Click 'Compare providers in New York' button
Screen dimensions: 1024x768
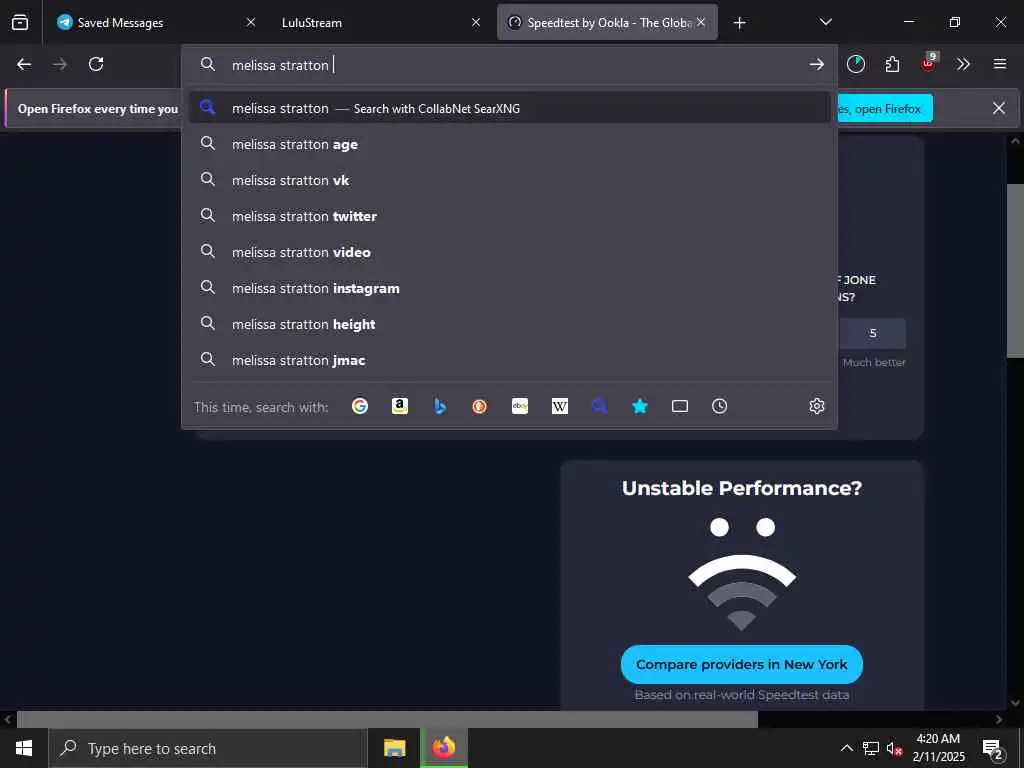741,664
